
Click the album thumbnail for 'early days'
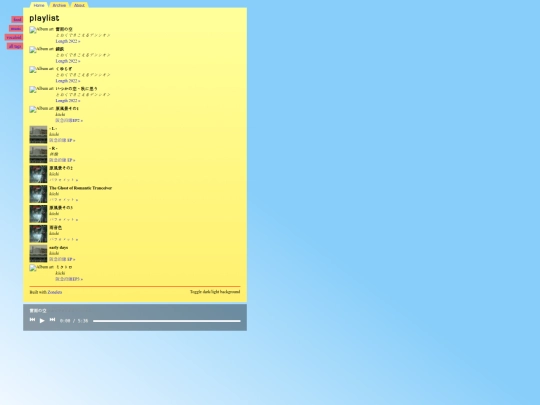tap(38, 253)
